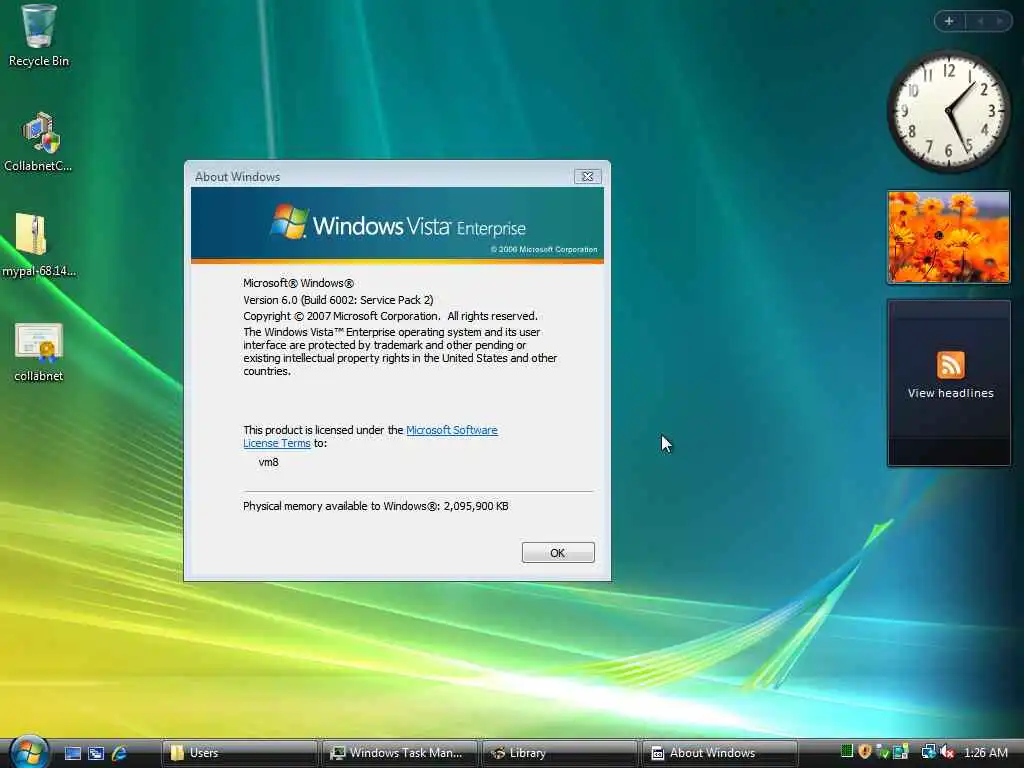Open the Recycle Bin desktop icon
Screen dimensions: 1024x768
tap(38, 35)
